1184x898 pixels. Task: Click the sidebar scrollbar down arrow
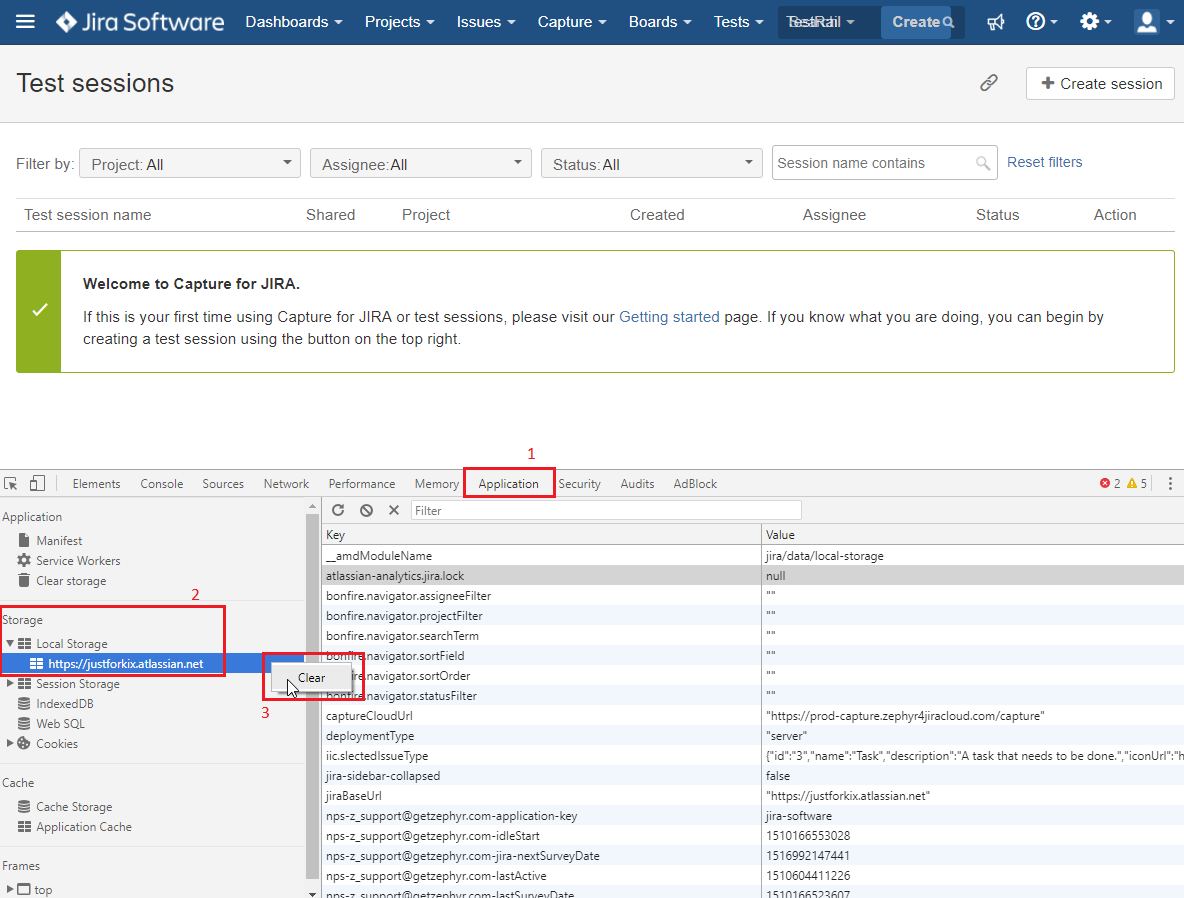click(312, 893)
